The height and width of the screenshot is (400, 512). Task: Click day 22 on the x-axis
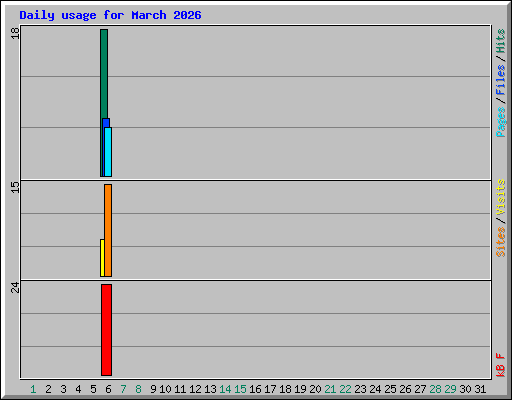click(x=345, y=389)
